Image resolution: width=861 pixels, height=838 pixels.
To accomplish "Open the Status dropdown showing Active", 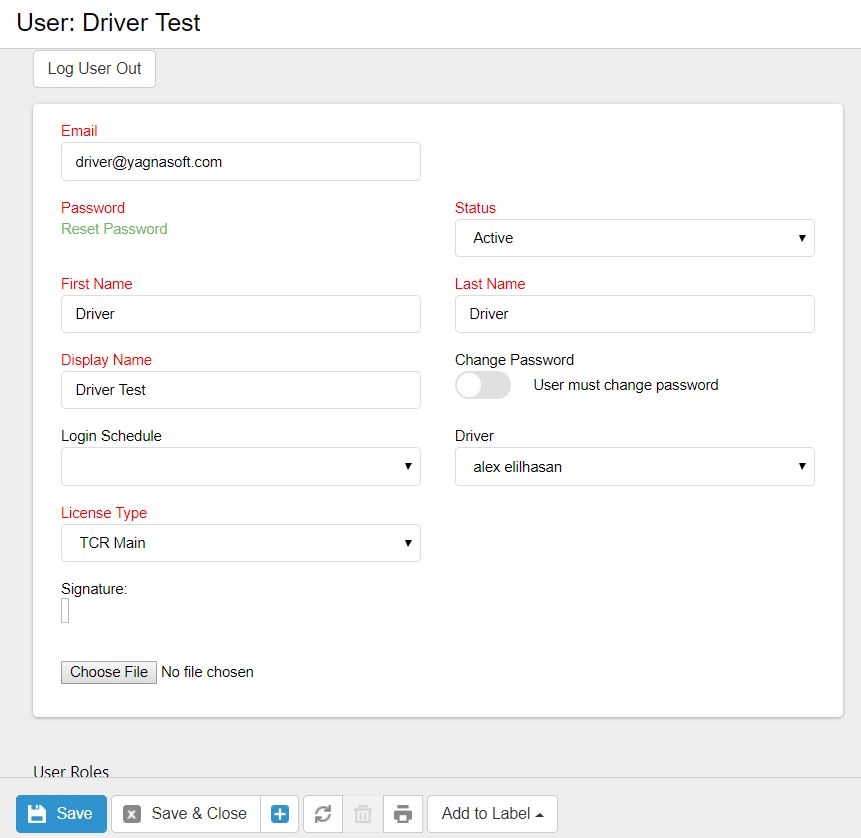I will coord(634,238).
